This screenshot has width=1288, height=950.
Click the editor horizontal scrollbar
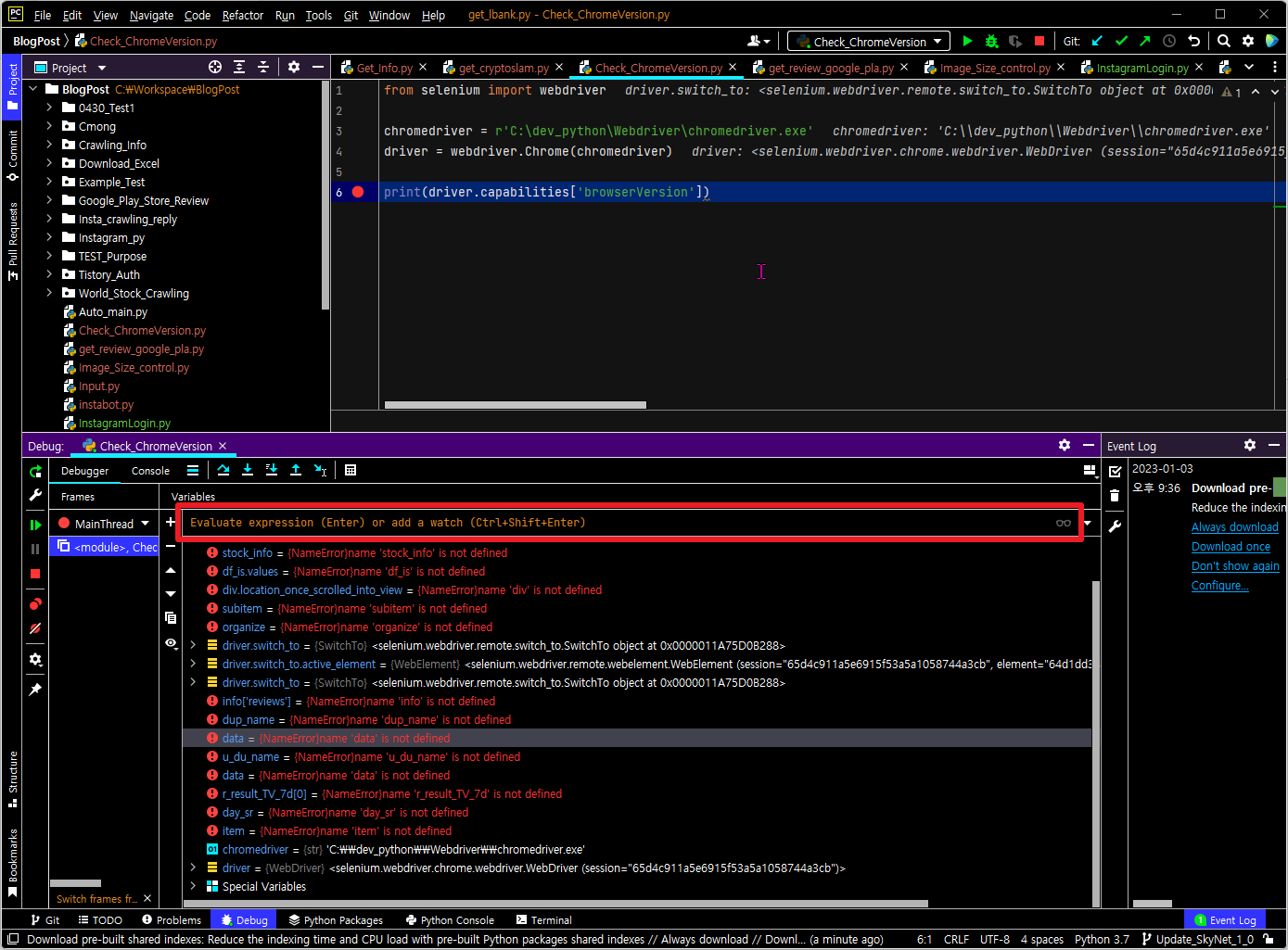(515, 405)
